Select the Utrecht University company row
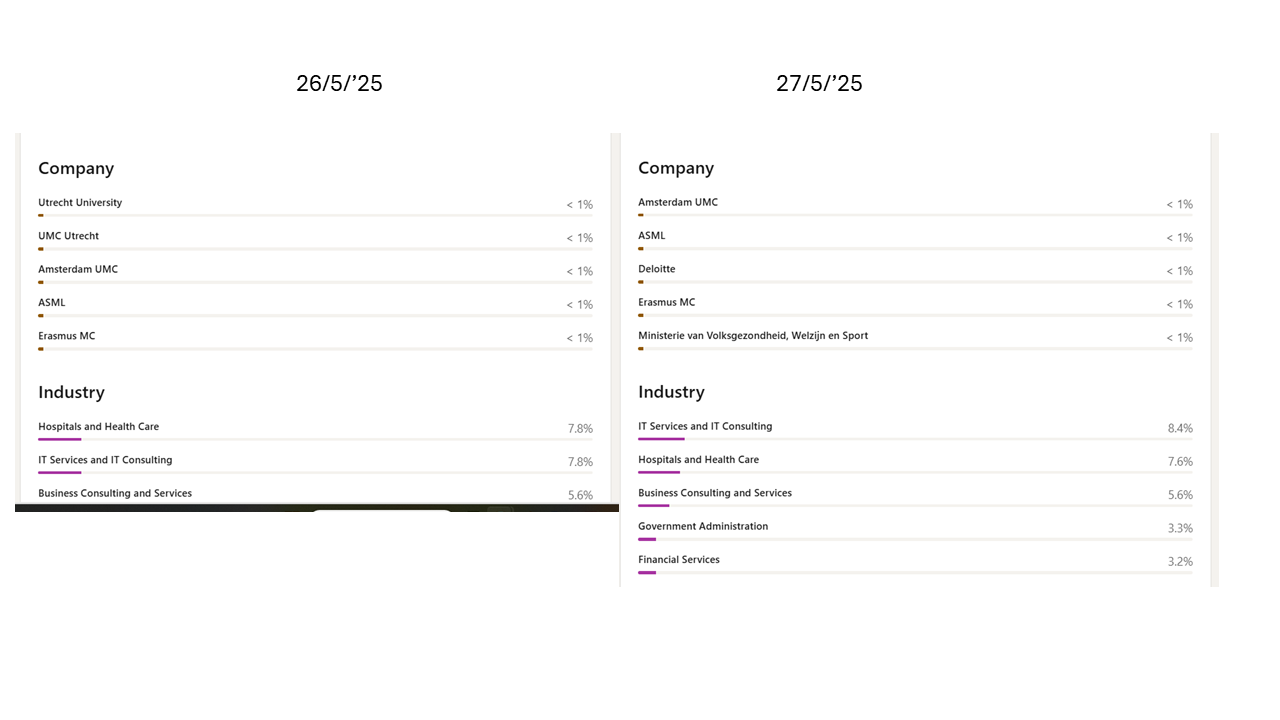Screen dimensions: 1280x720 [80, 203]
